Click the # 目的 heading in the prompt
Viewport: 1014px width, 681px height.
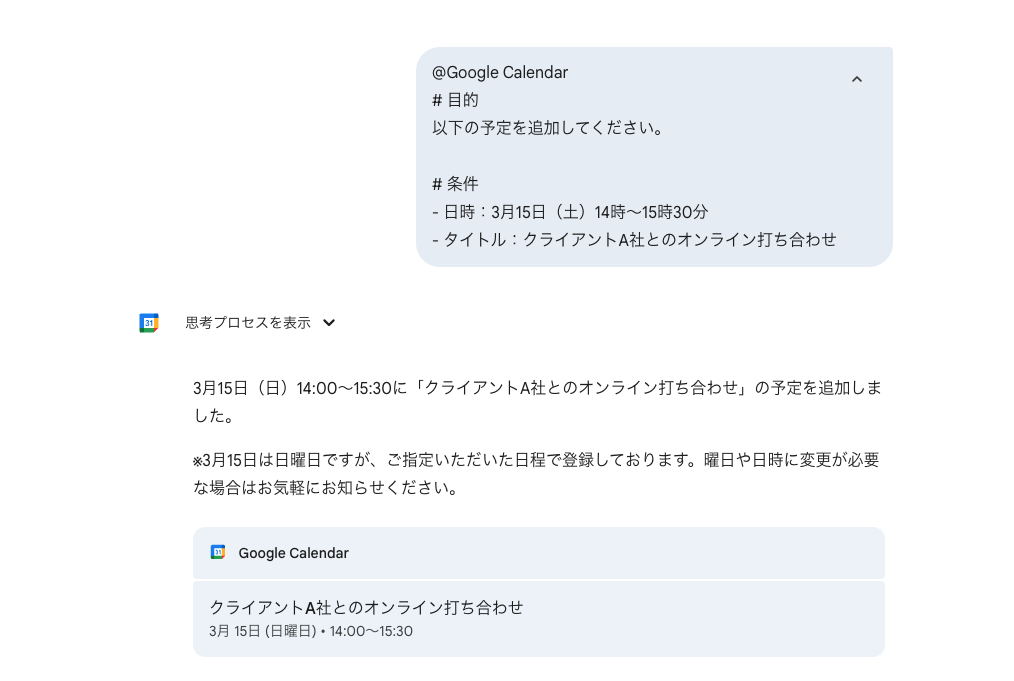point(455,100)
